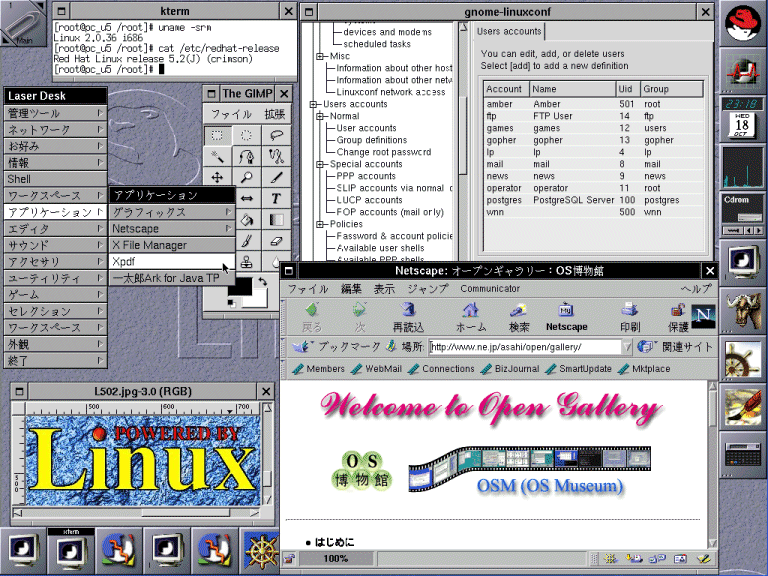Screen dimensions: 768x576
Task: Click the My Netscape toolbar icon
Action: pos(566,316)
